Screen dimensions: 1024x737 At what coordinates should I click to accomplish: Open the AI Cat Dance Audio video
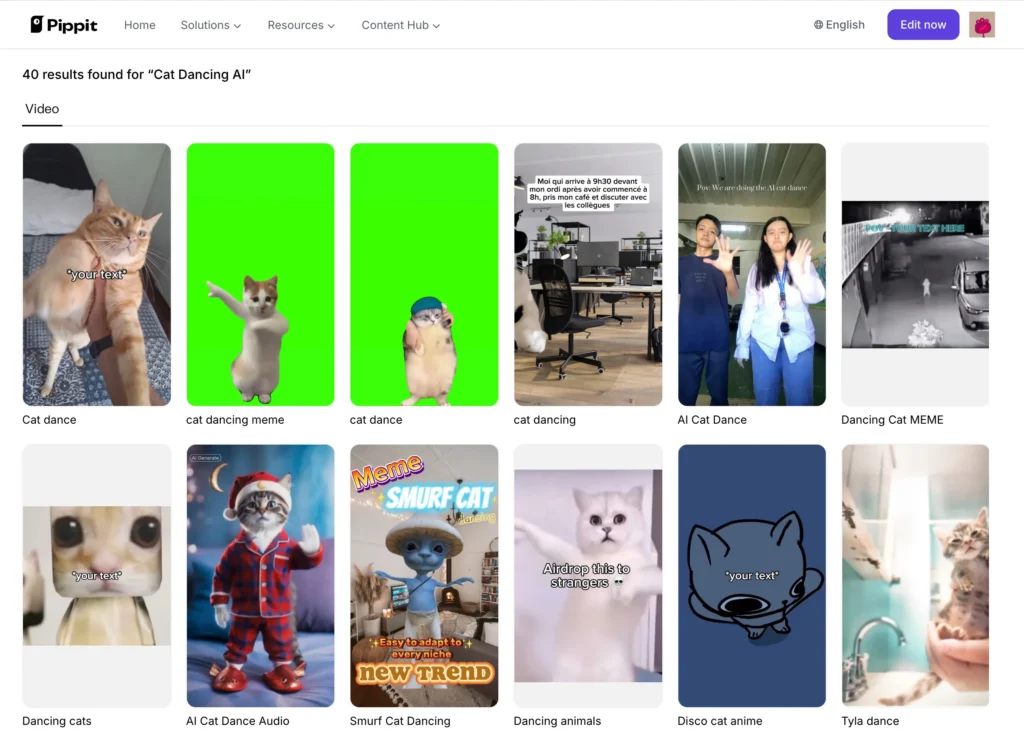(260, 575)
